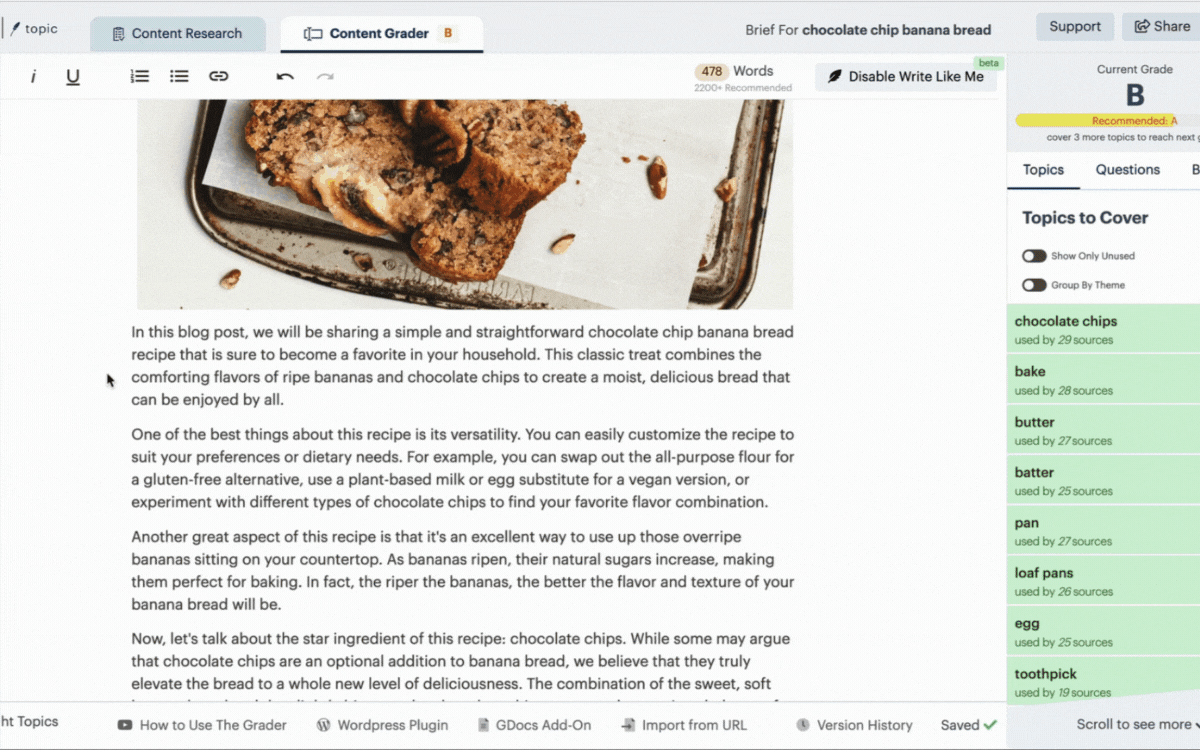1200x750 pixels.
Task: Click the Support button
Action: [1075, 27]
